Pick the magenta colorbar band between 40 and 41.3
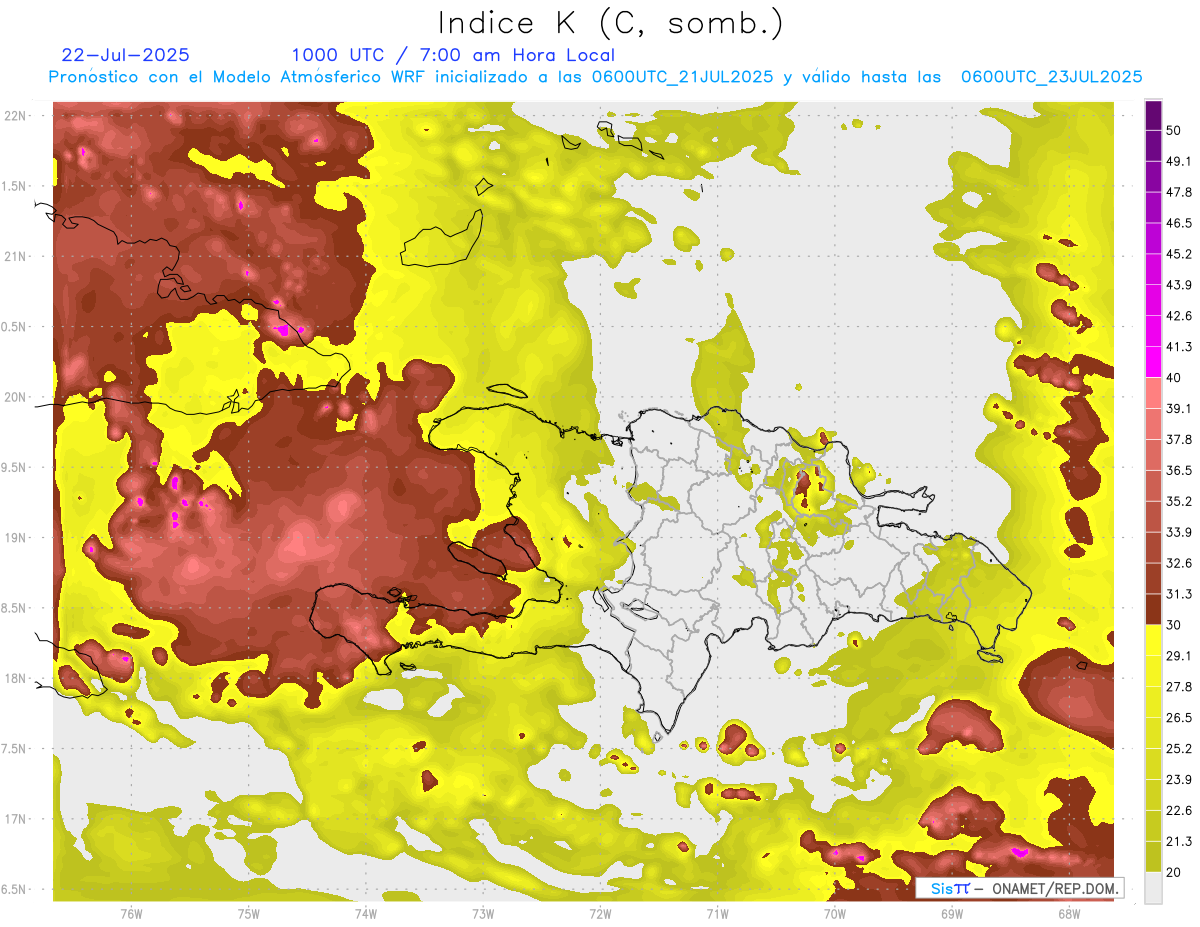The width and height of the screenshot is (1200, 927). [1153, 362]
